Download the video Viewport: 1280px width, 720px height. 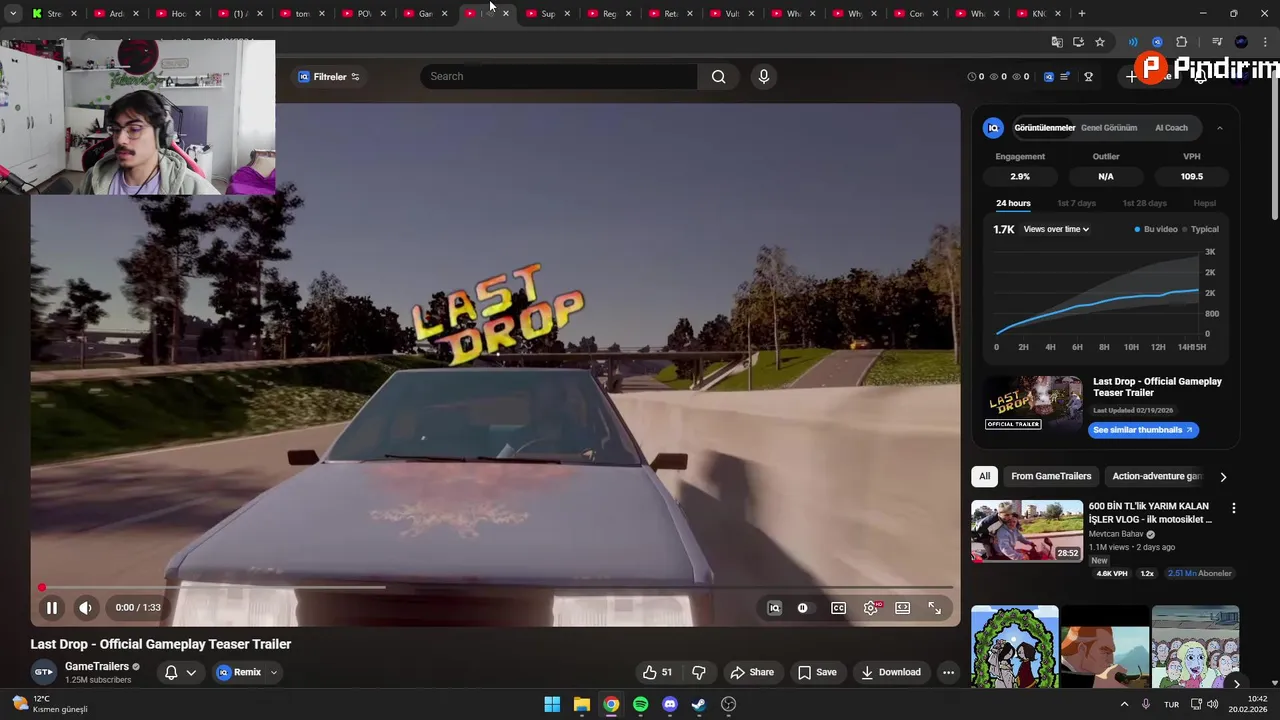click(x=891, y=672)
